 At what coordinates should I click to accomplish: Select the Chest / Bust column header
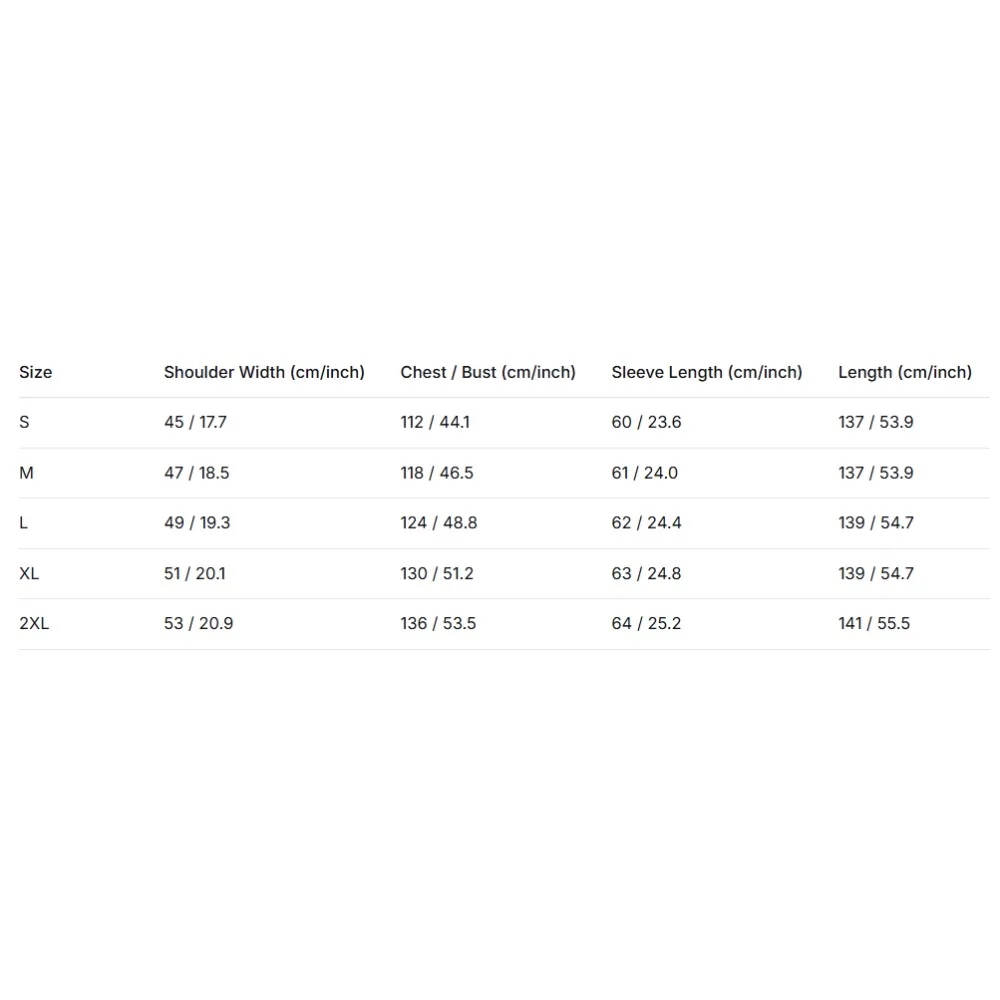click(x=488, y=372)
